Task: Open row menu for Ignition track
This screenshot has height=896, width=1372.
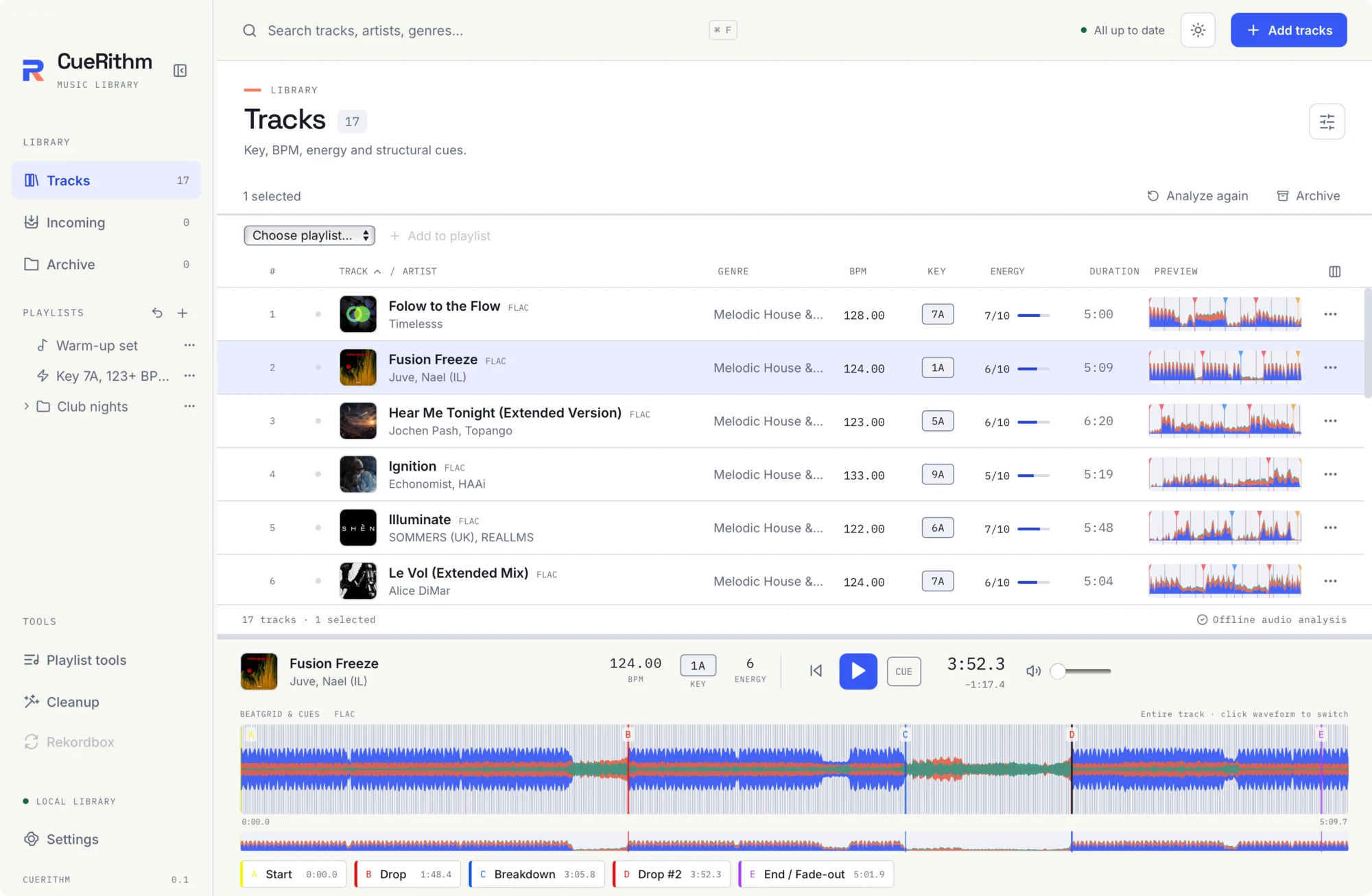Action: [1330, 475]
